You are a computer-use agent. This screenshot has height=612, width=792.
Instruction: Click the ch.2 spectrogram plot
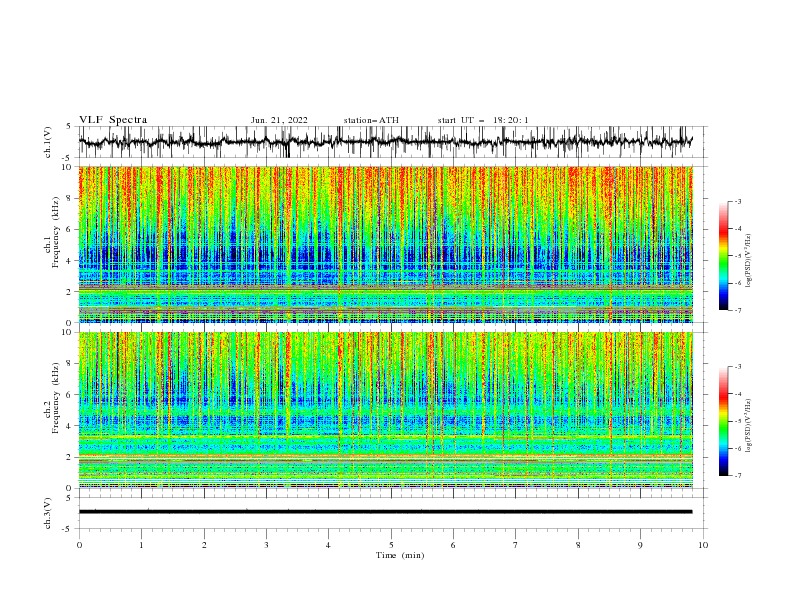(386, 410)
